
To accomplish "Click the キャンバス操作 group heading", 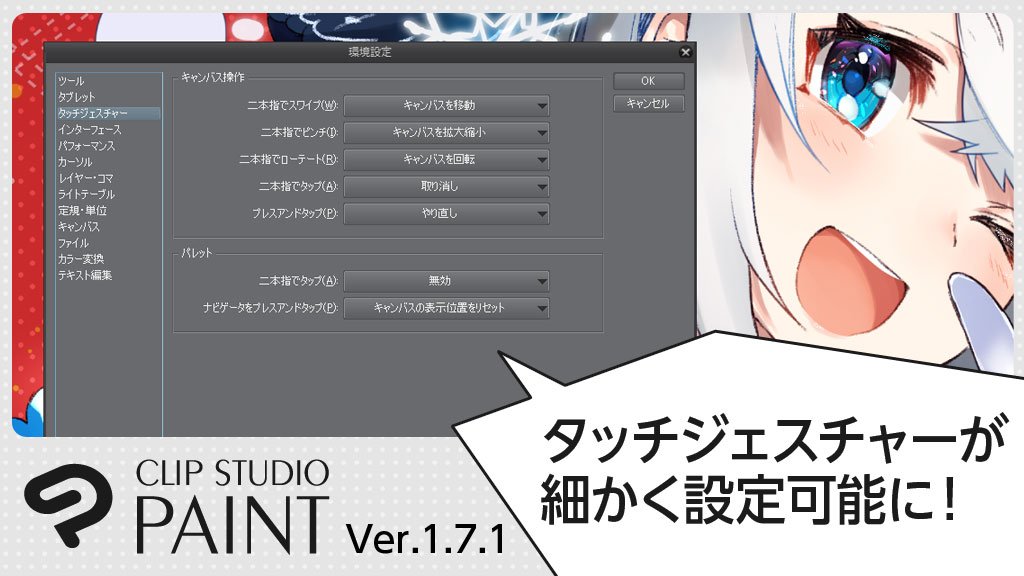I will [x=212, y=78].
